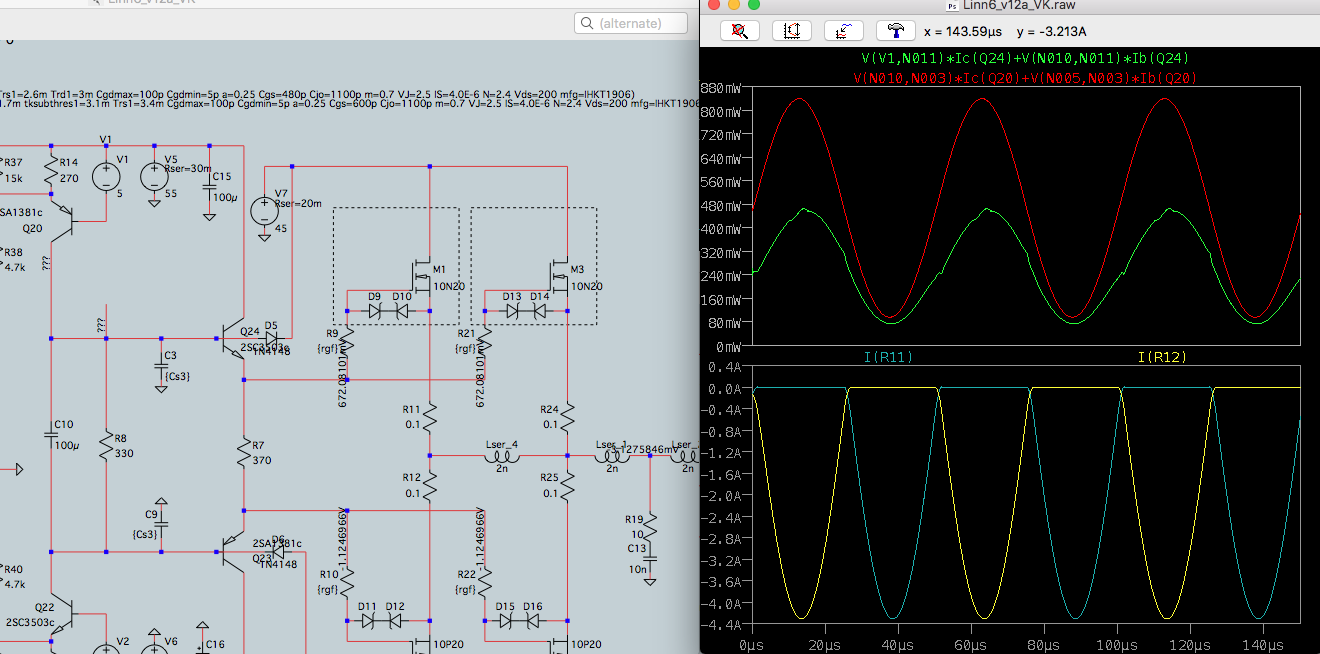Click the yellow I(R12) trace label
Viewport: 1320px width, 654px height.
tap(1162, 357)
